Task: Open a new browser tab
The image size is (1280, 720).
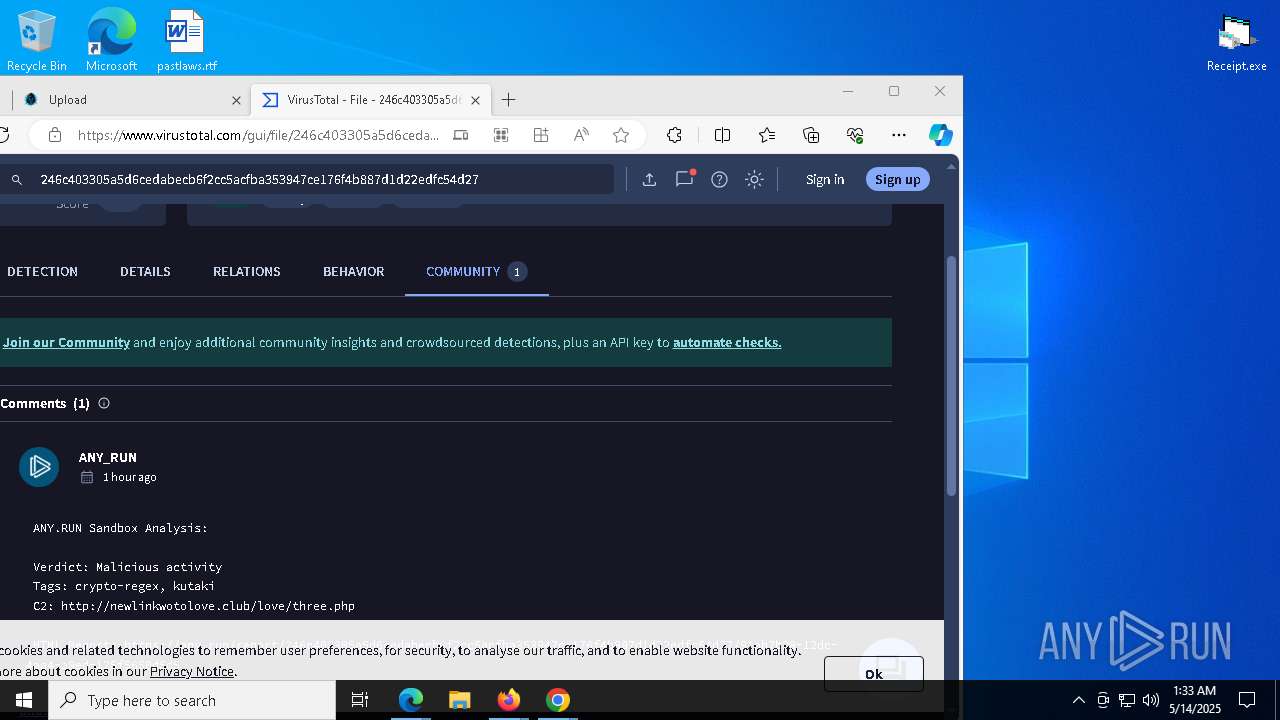Action: click(508, 100)
